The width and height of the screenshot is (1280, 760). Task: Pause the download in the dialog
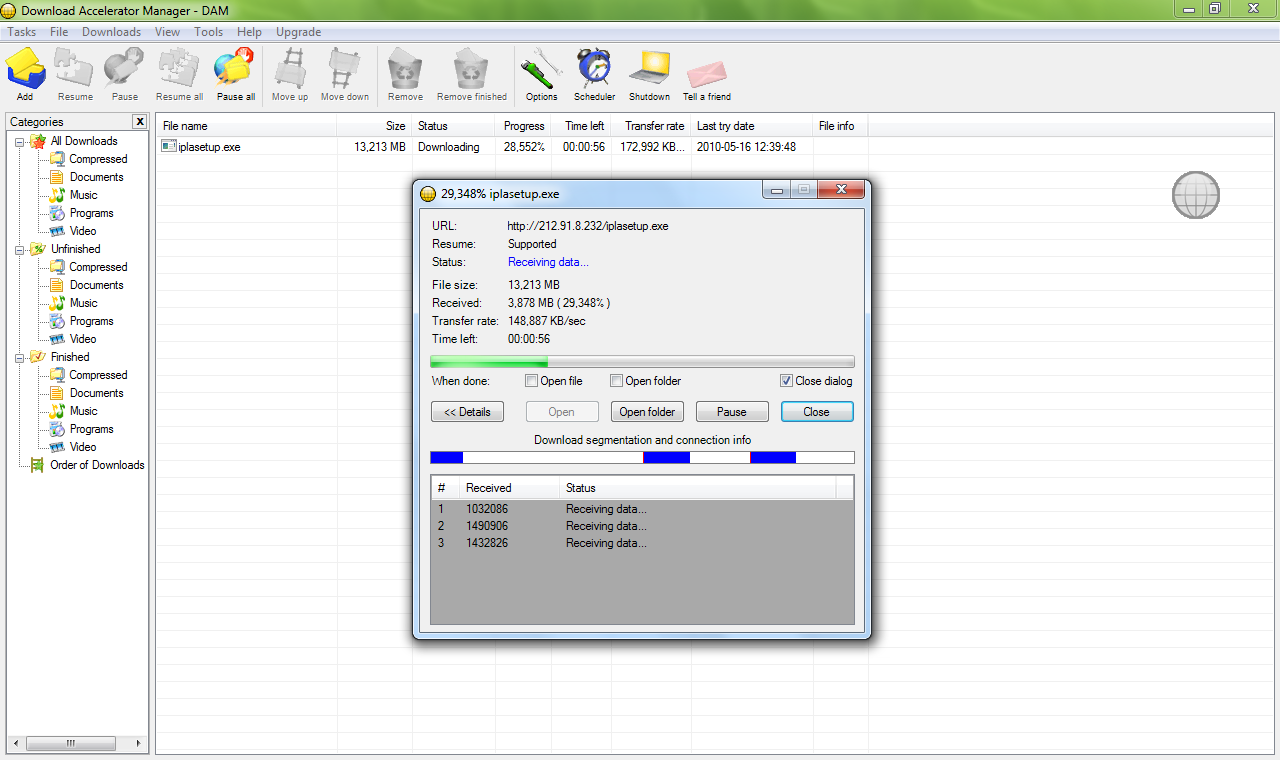[732, 412]
